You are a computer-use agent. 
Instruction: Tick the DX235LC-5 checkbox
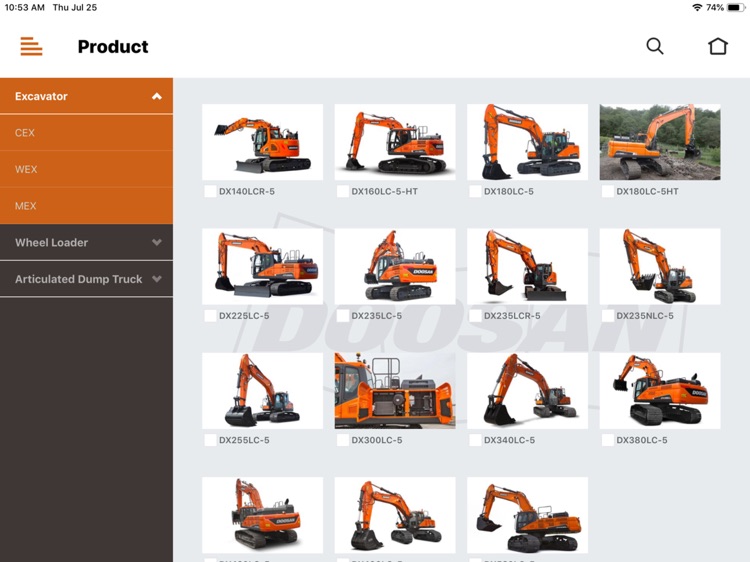click(343, 316)
